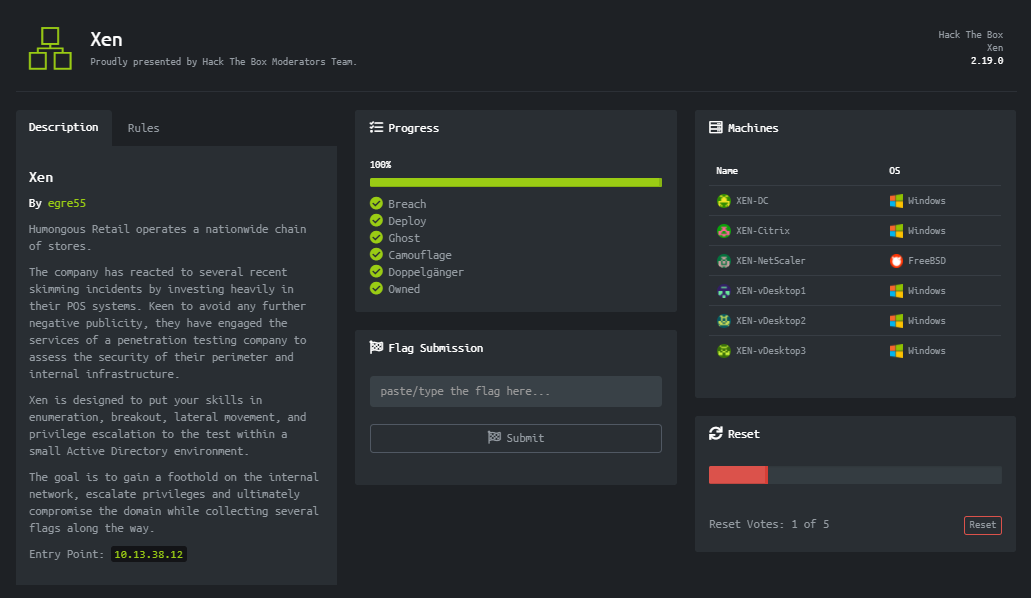1031x598 pixels.
Task: Click the flag paste input field
Action: point(515,391)
